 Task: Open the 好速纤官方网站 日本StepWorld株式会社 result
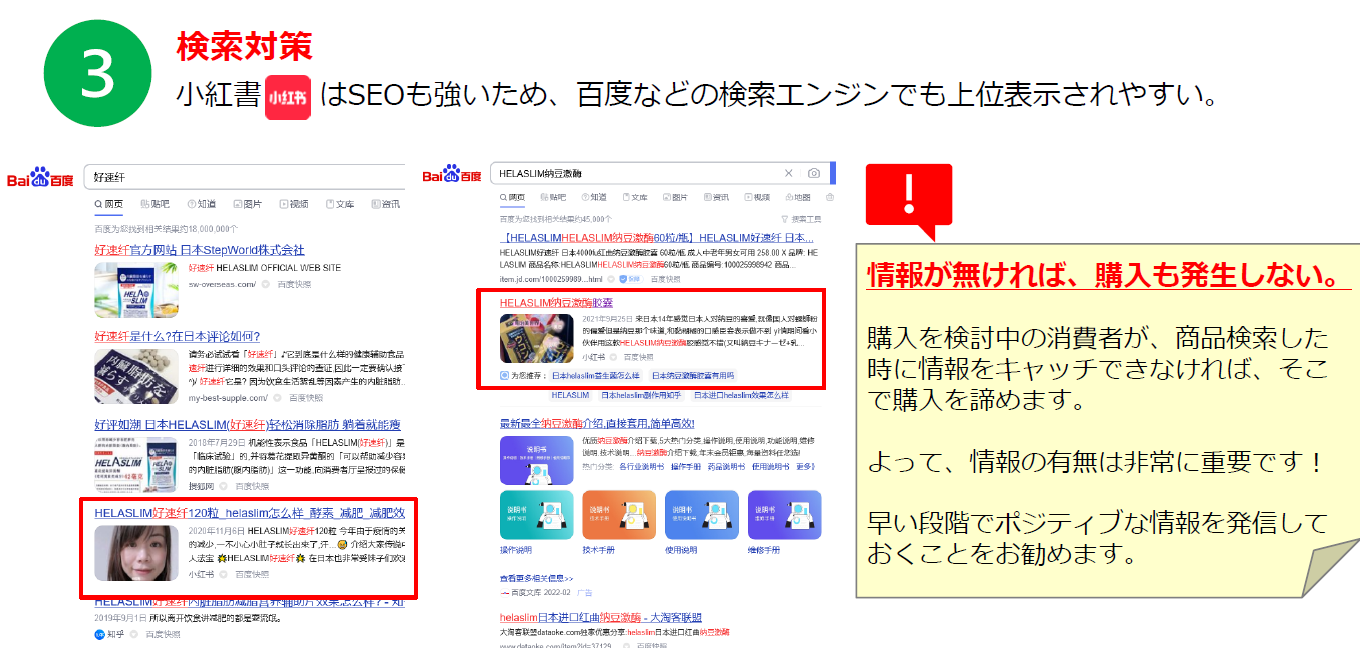(x=199, y=249)
